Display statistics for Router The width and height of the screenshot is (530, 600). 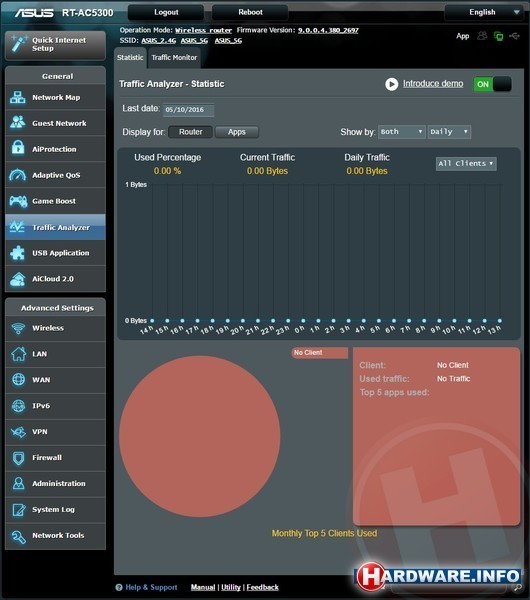(190, 132)
